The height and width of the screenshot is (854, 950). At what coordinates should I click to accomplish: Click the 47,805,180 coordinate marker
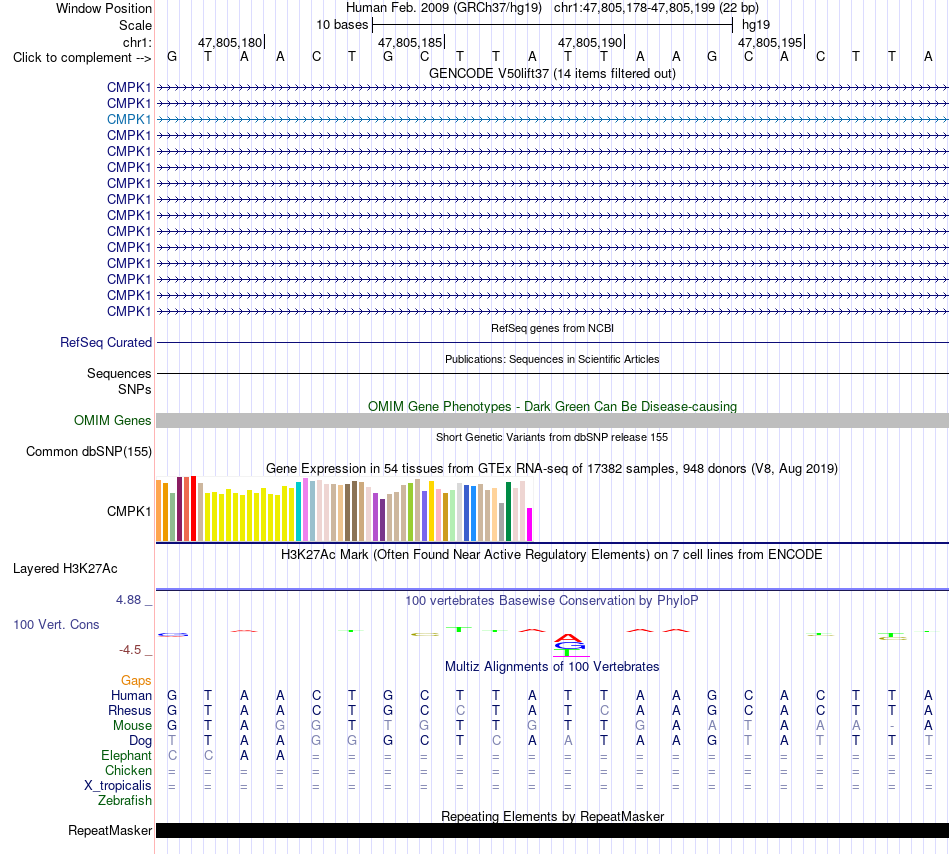coord(230,42)
